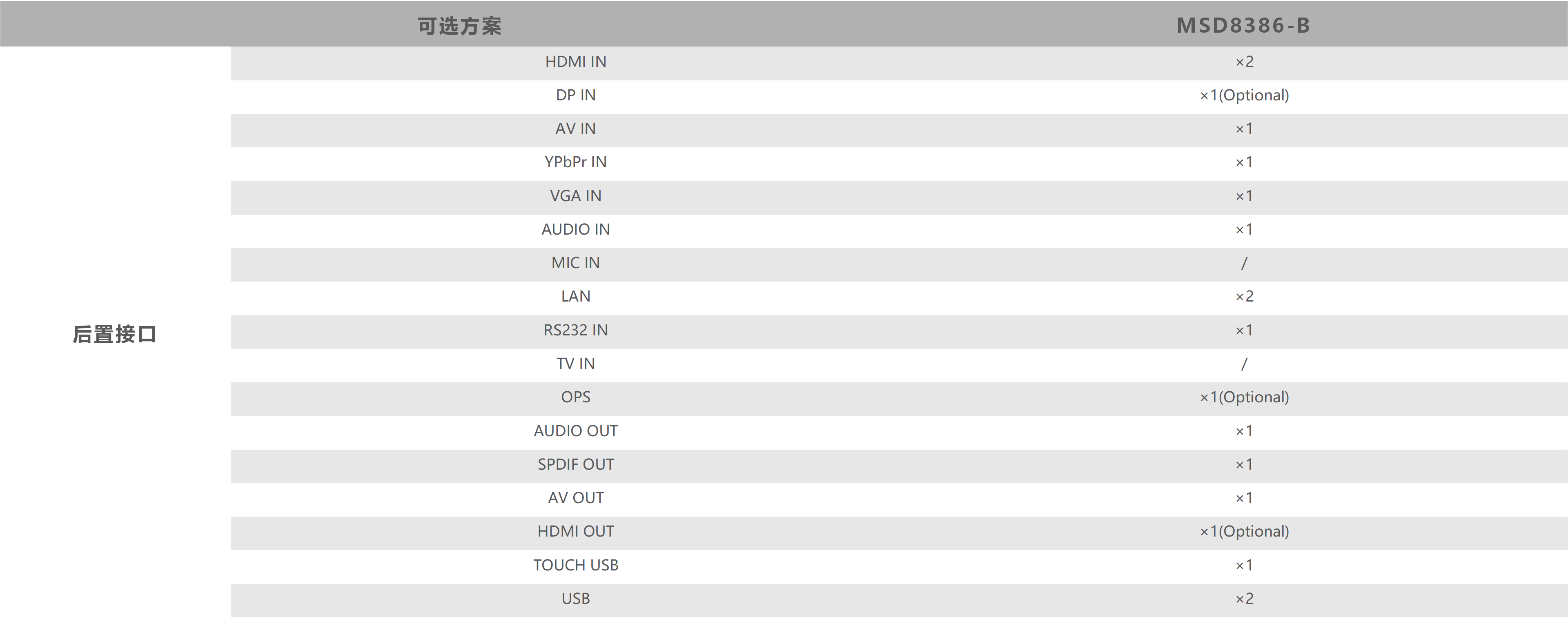Select the LAN cell
The image size is (1568, 619).
(575, 296)
